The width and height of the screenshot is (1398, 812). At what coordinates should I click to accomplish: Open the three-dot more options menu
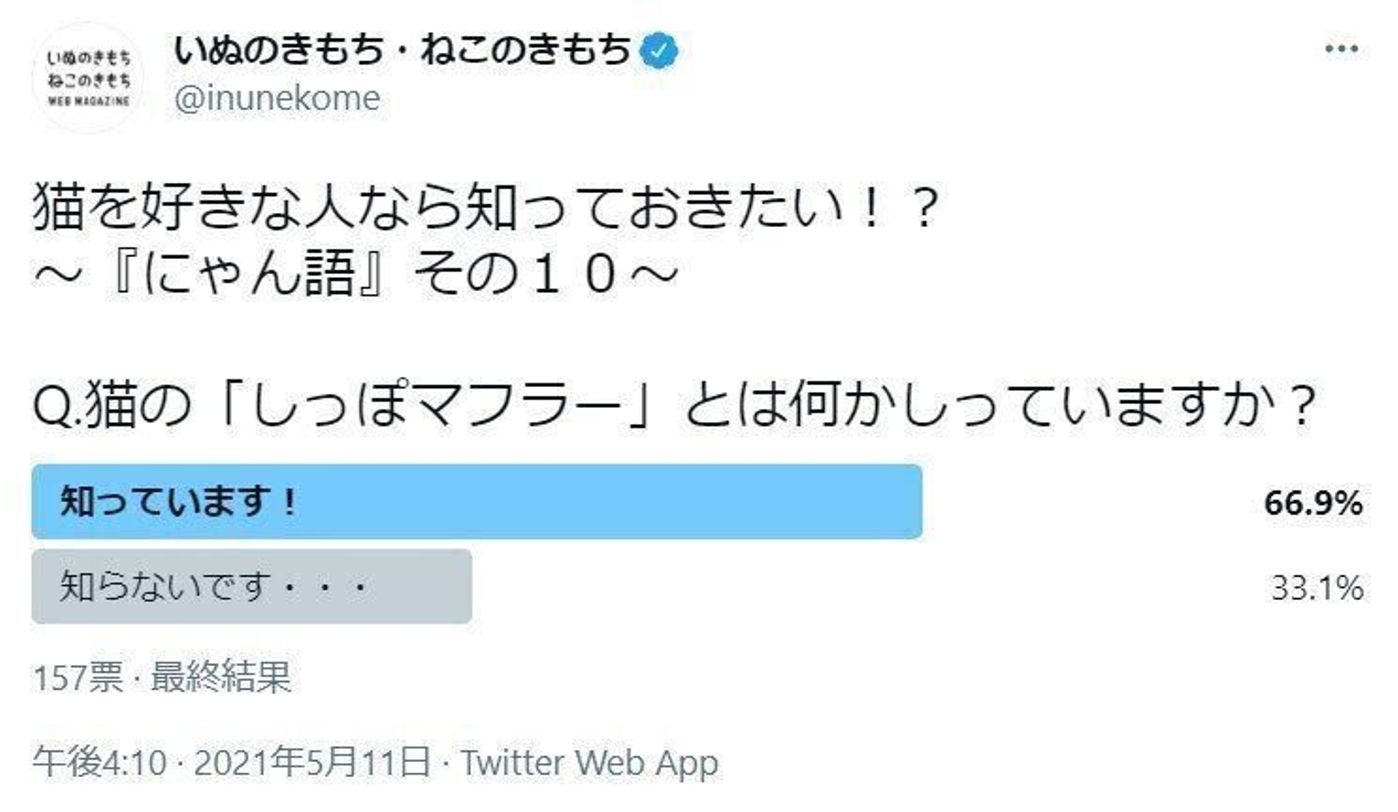[x=1341, y=49]
